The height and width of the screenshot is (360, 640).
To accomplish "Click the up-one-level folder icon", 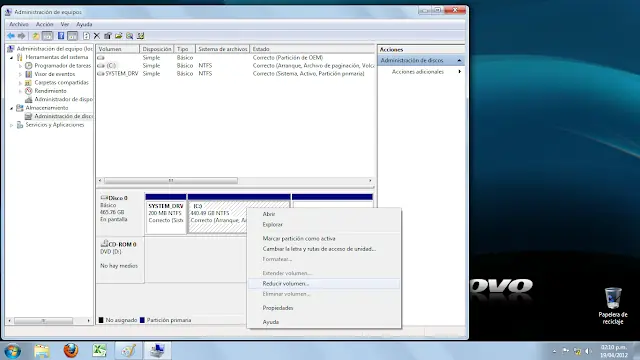I will pyautogui.click(x=36, y=36).
